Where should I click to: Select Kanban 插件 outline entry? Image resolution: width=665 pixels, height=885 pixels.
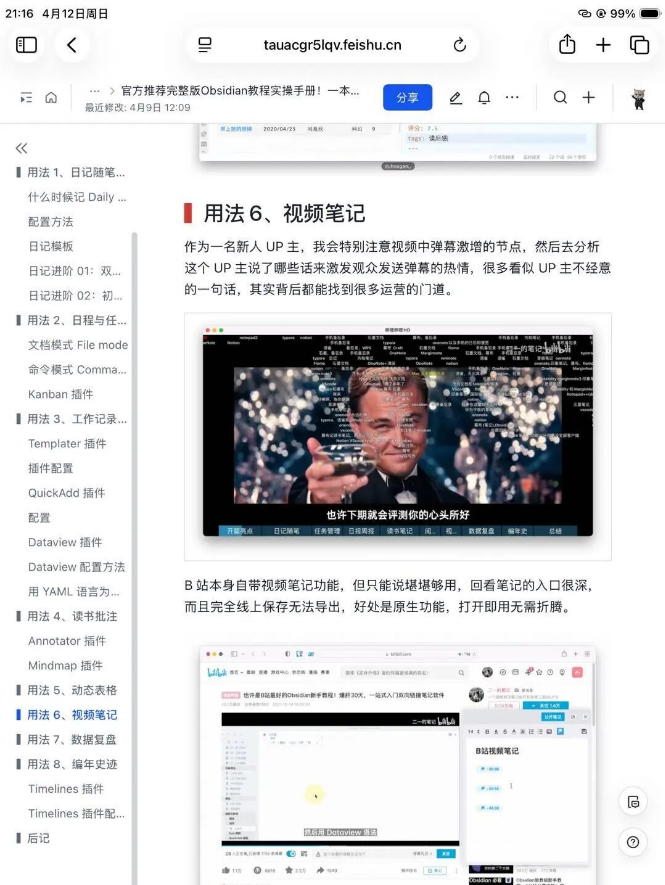61,394
